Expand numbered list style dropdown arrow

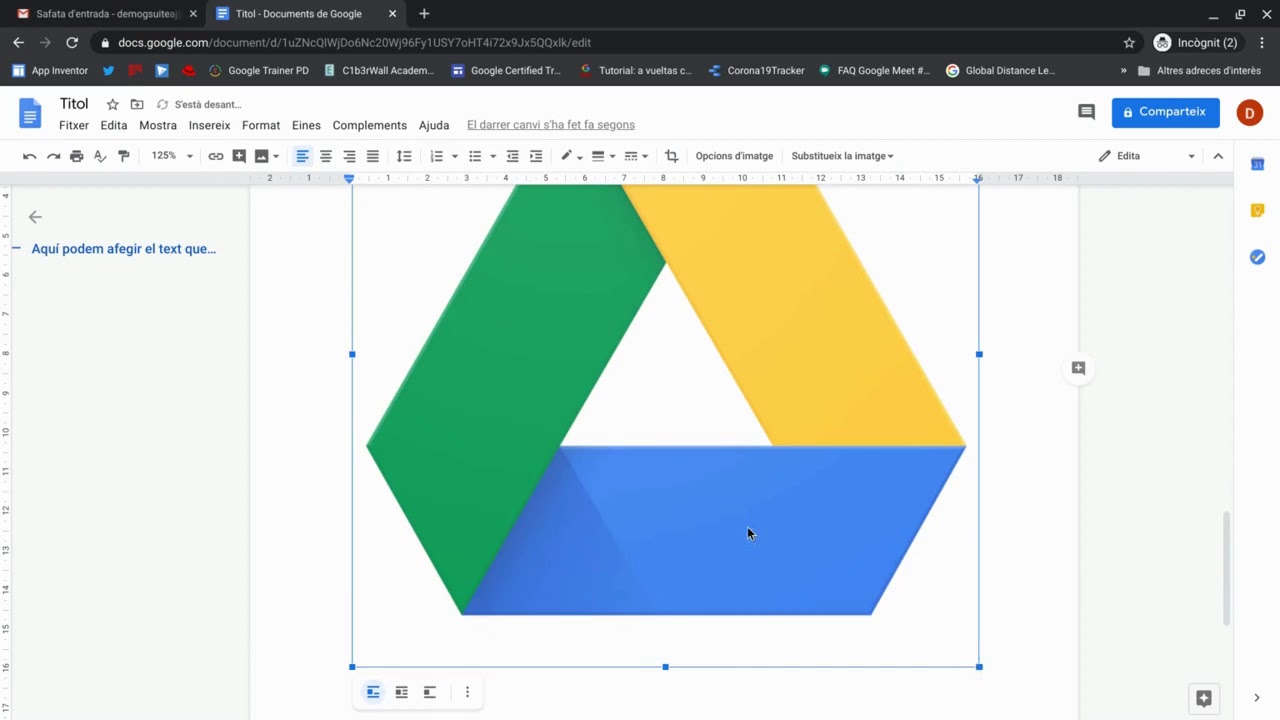pyautogui.click(x=455, y=156)
